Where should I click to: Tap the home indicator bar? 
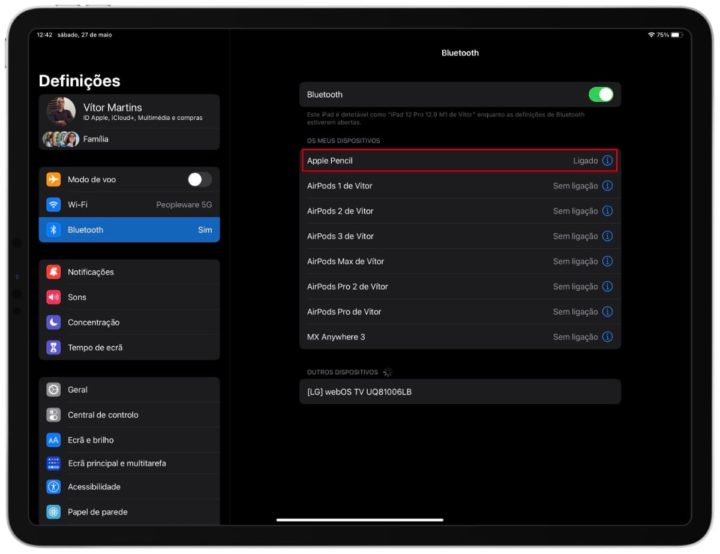tap(360, 520)
